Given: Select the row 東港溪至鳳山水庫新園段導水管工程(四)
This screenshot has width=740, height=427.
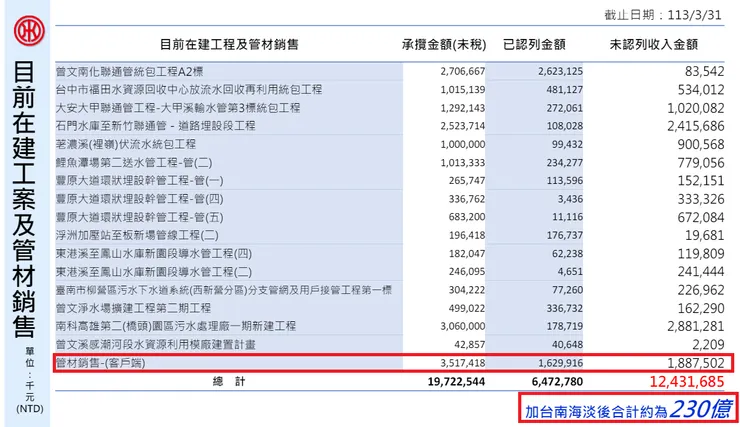Looking at the screenshot, I should (x=390, y=253).
